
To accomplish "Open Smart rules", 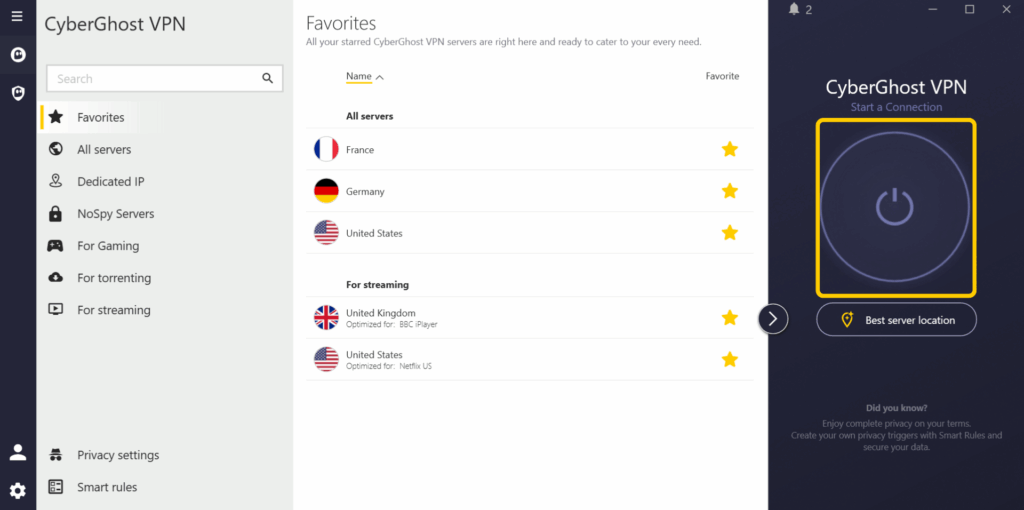I will (x=107, y=487).
